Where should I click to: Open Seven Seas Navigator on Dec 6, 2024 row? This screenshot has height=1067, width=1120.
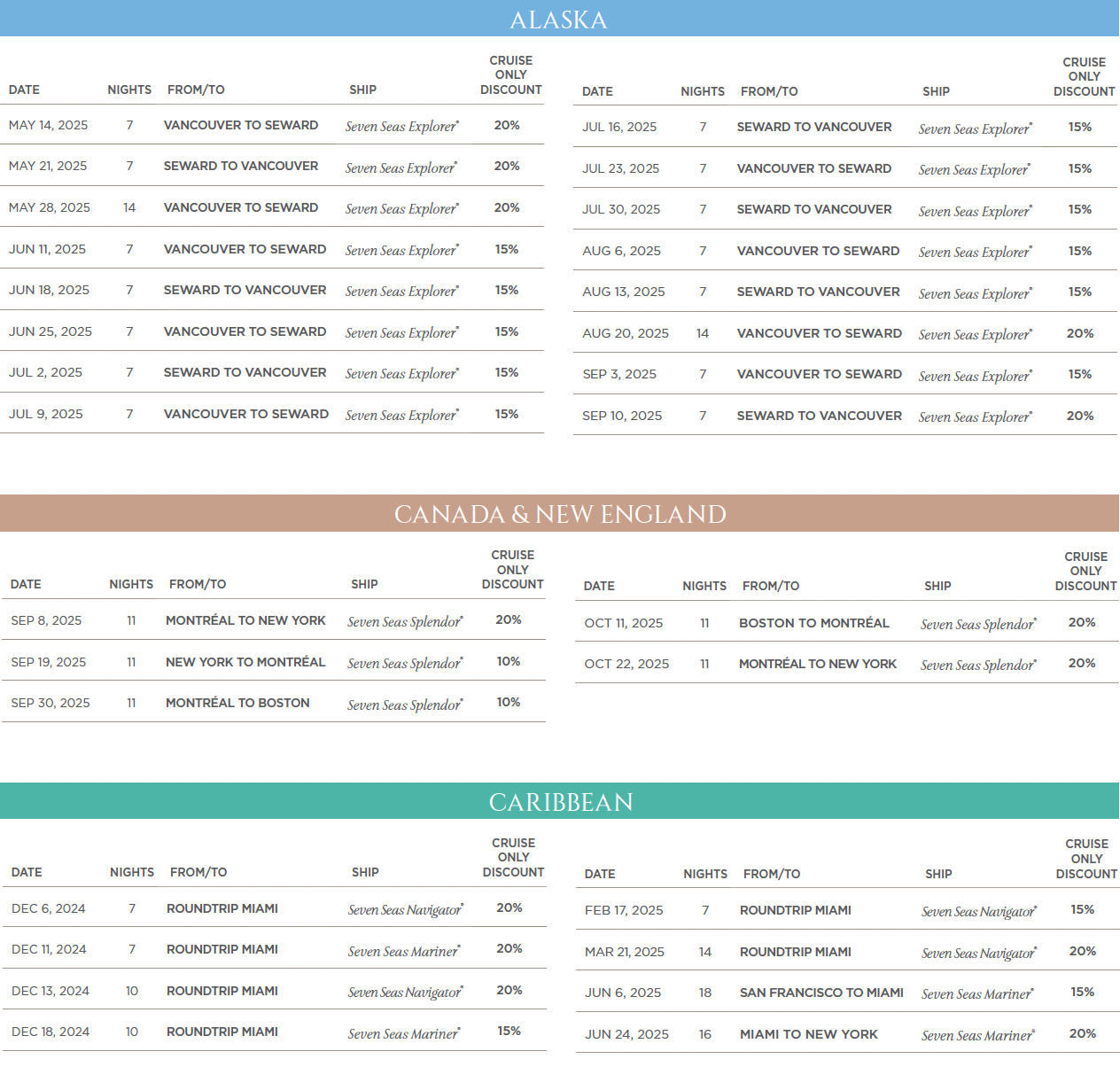point(405,909)
